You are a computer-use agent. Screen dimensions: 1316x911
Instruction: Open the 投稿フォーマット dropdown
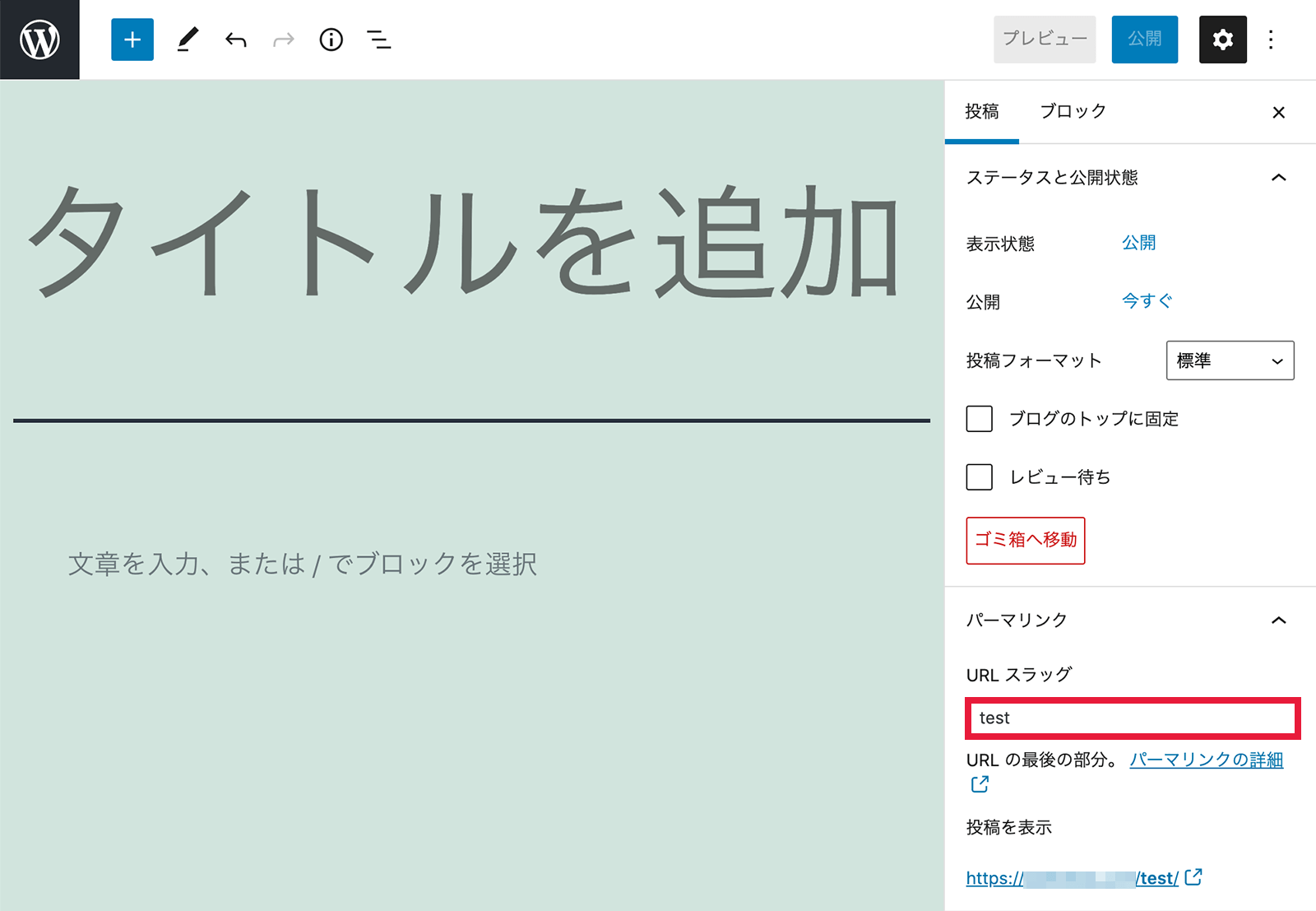(1230, 360)
